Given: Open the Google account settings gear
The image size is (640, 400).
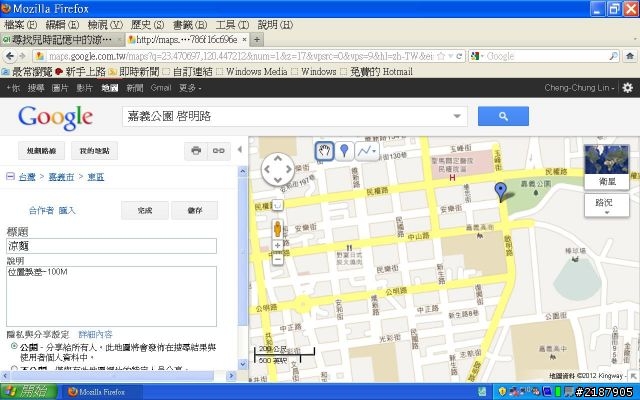Looking at the screenshot, I should pos(627,88).
